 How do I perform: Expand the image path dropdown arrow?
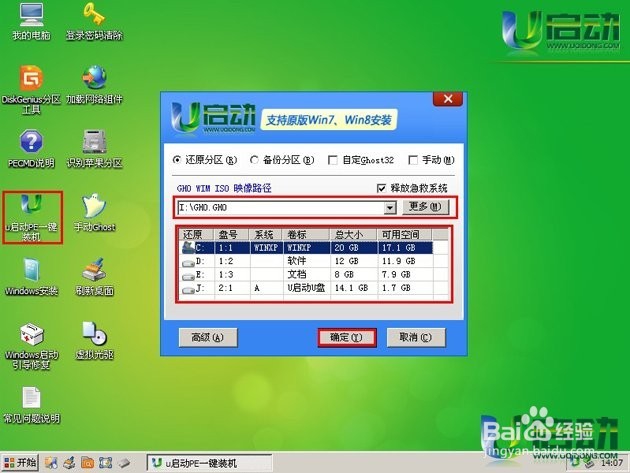pyautogui.click(x=390, y=208)
